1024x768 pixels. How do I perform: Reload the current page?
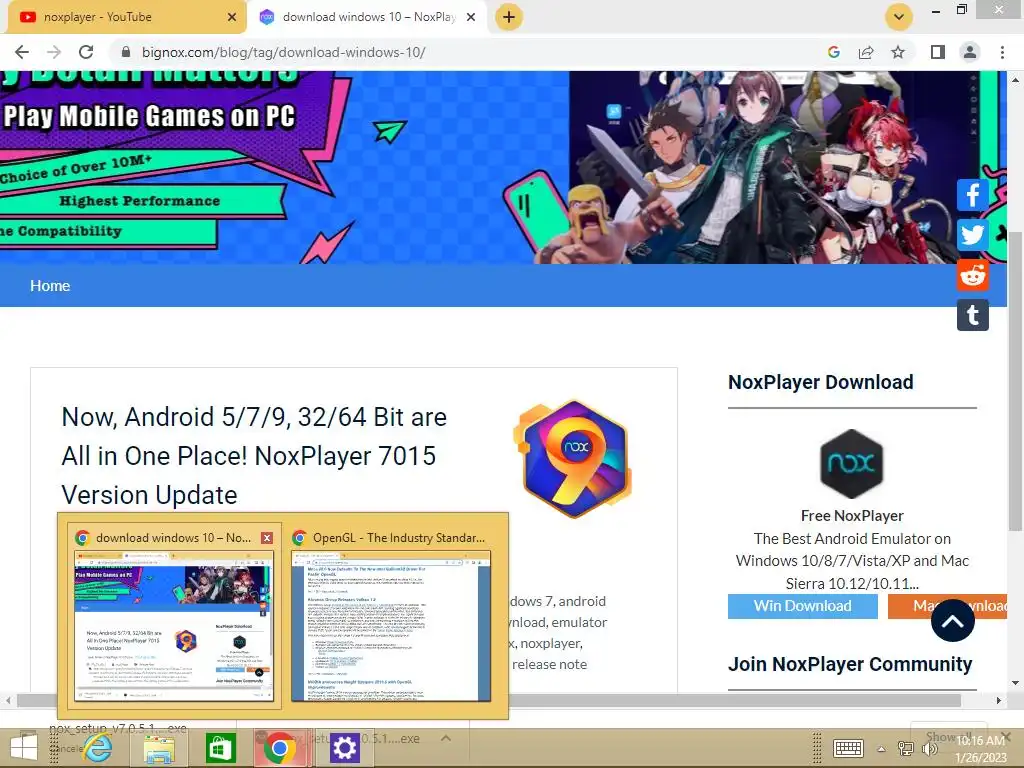86,52
